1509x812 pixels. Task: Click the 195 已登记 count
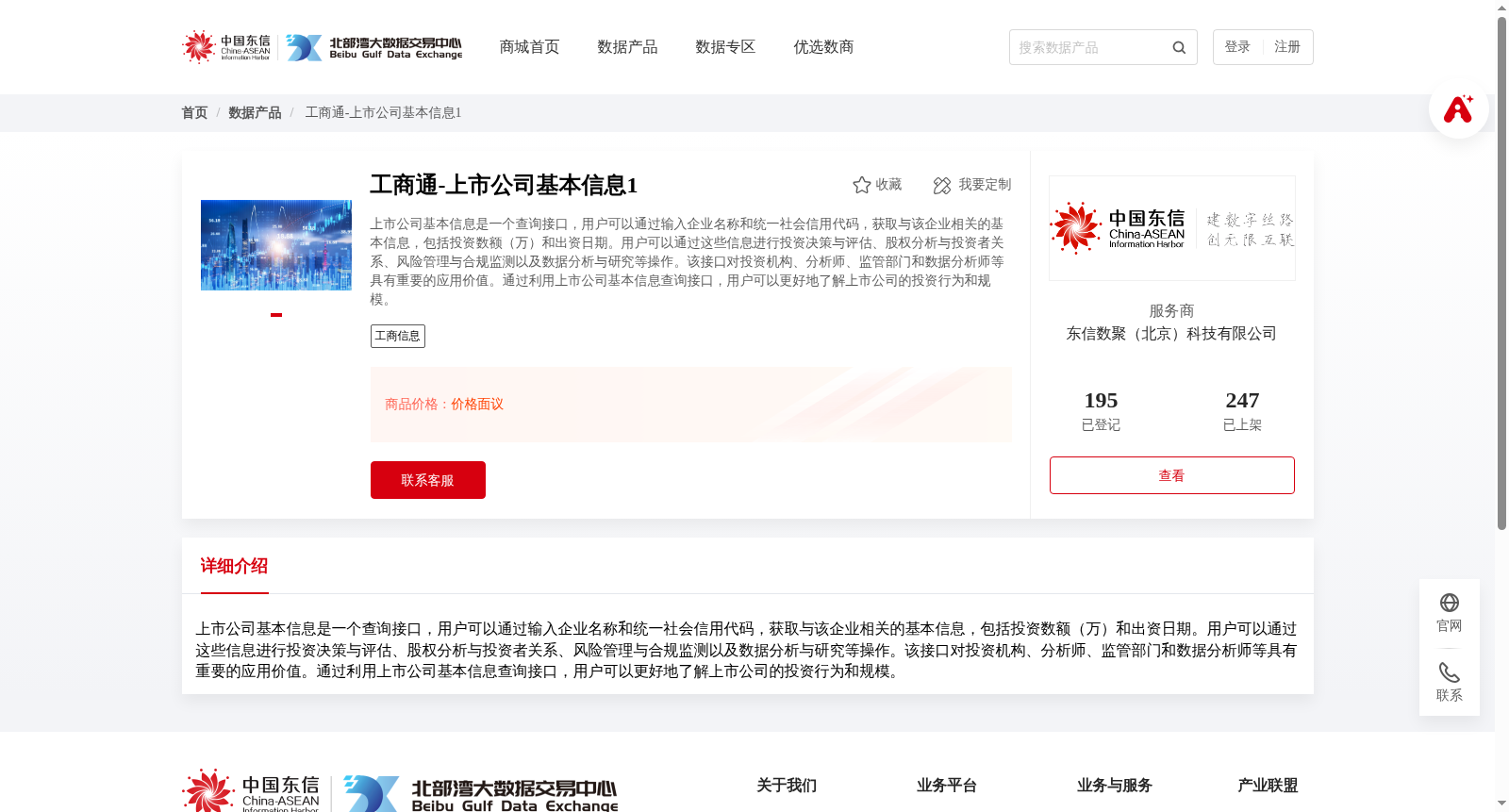[1101, 411]
